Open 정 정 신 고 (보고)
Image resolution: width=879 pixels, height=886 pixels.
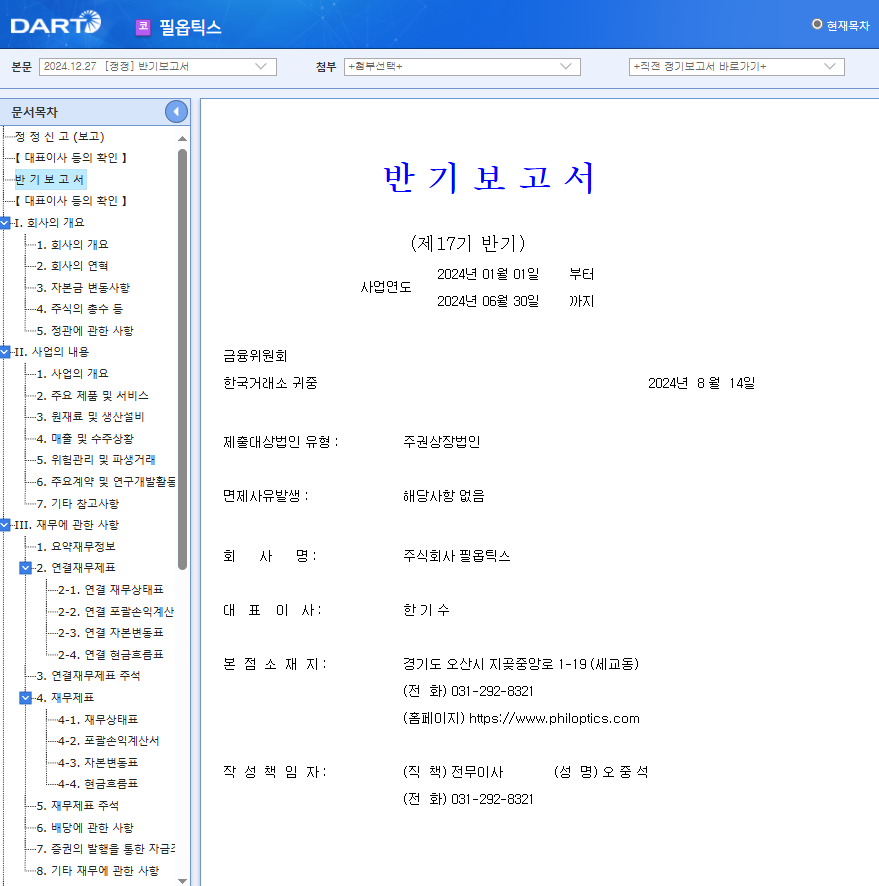60,135
